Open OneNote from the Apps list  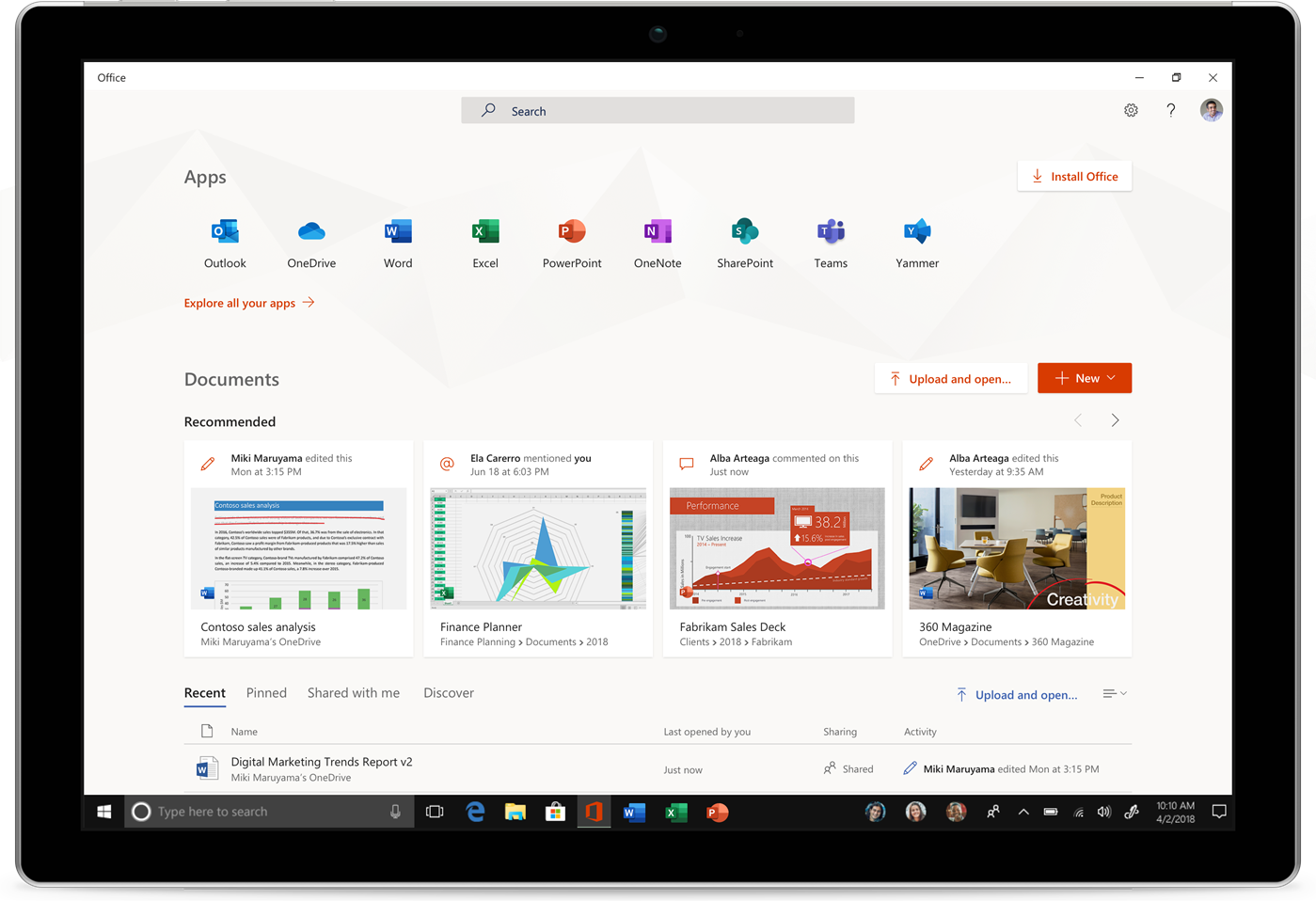[x=658, y=232]
